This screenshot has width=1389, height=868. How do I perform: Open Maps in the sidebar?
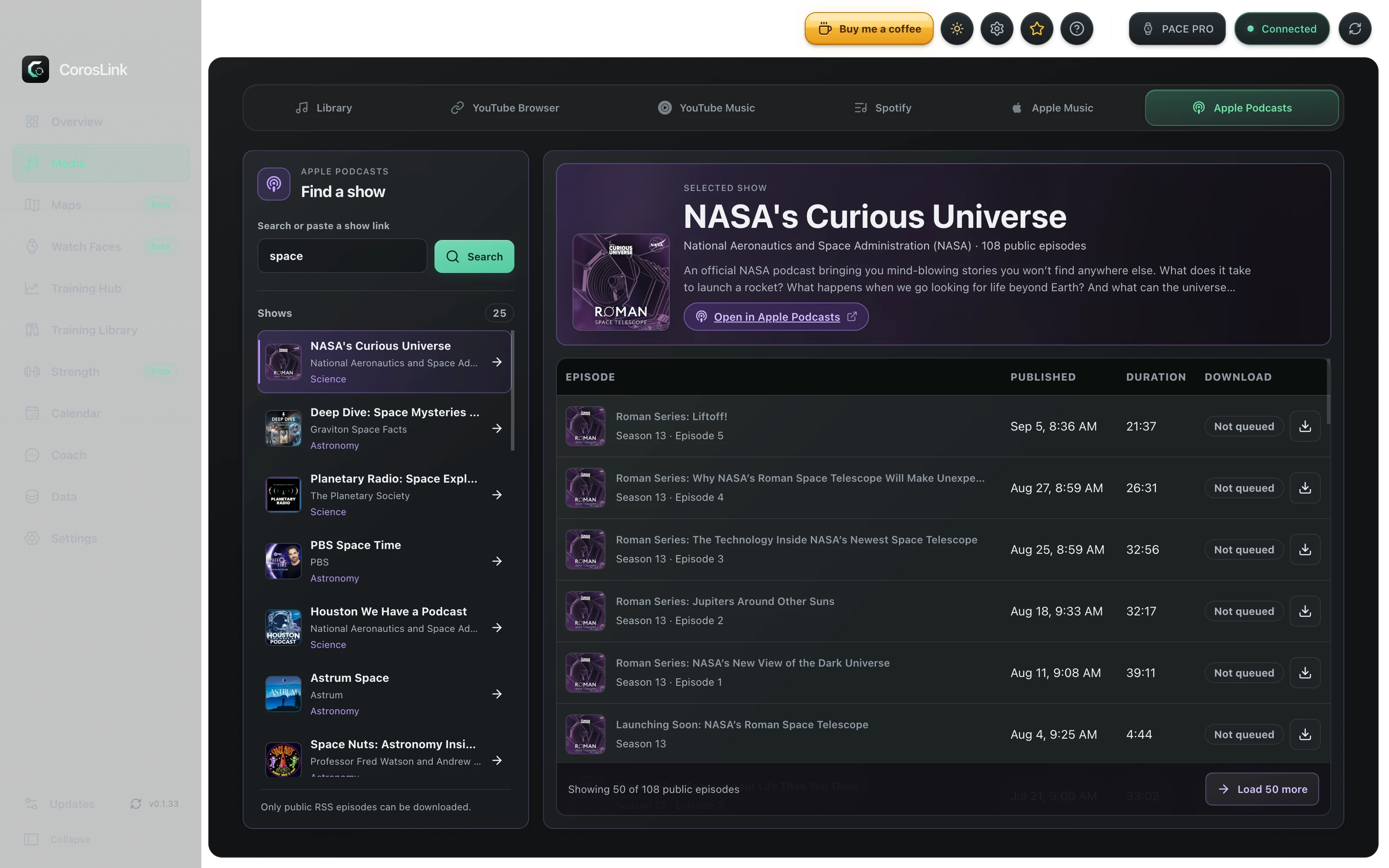100,205
